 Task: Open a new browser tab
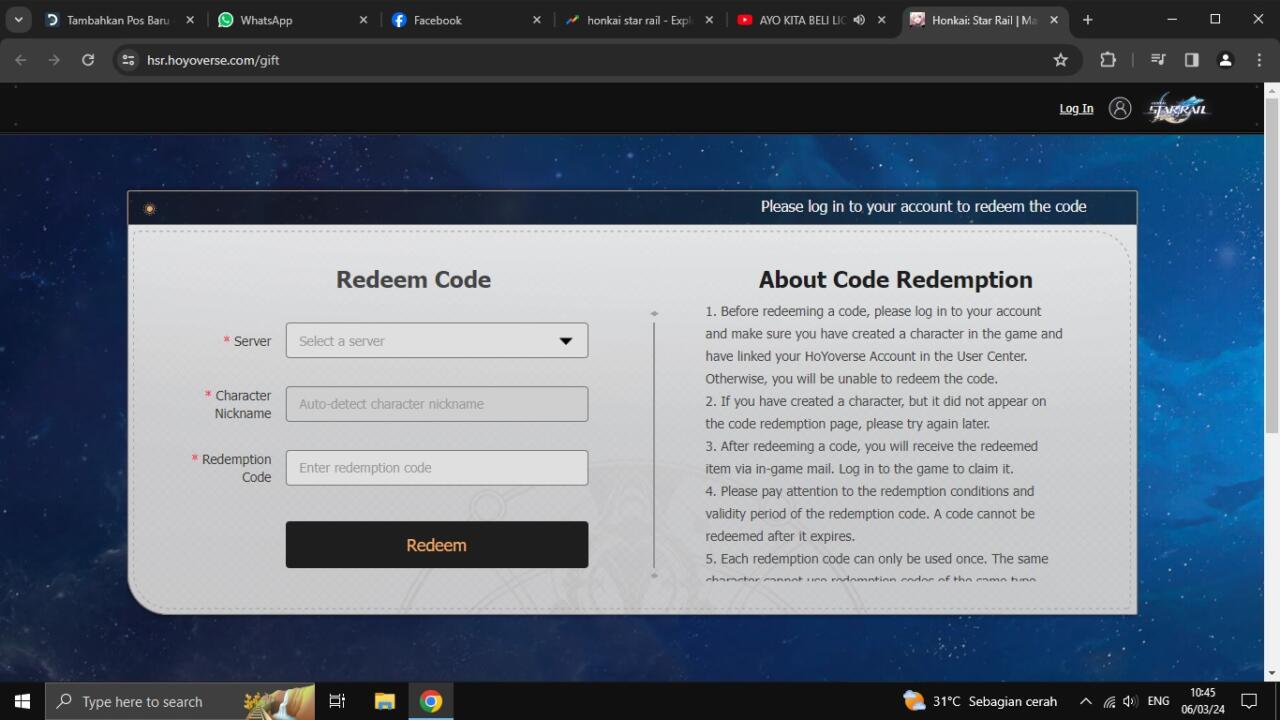click(x=1087, y=20)
